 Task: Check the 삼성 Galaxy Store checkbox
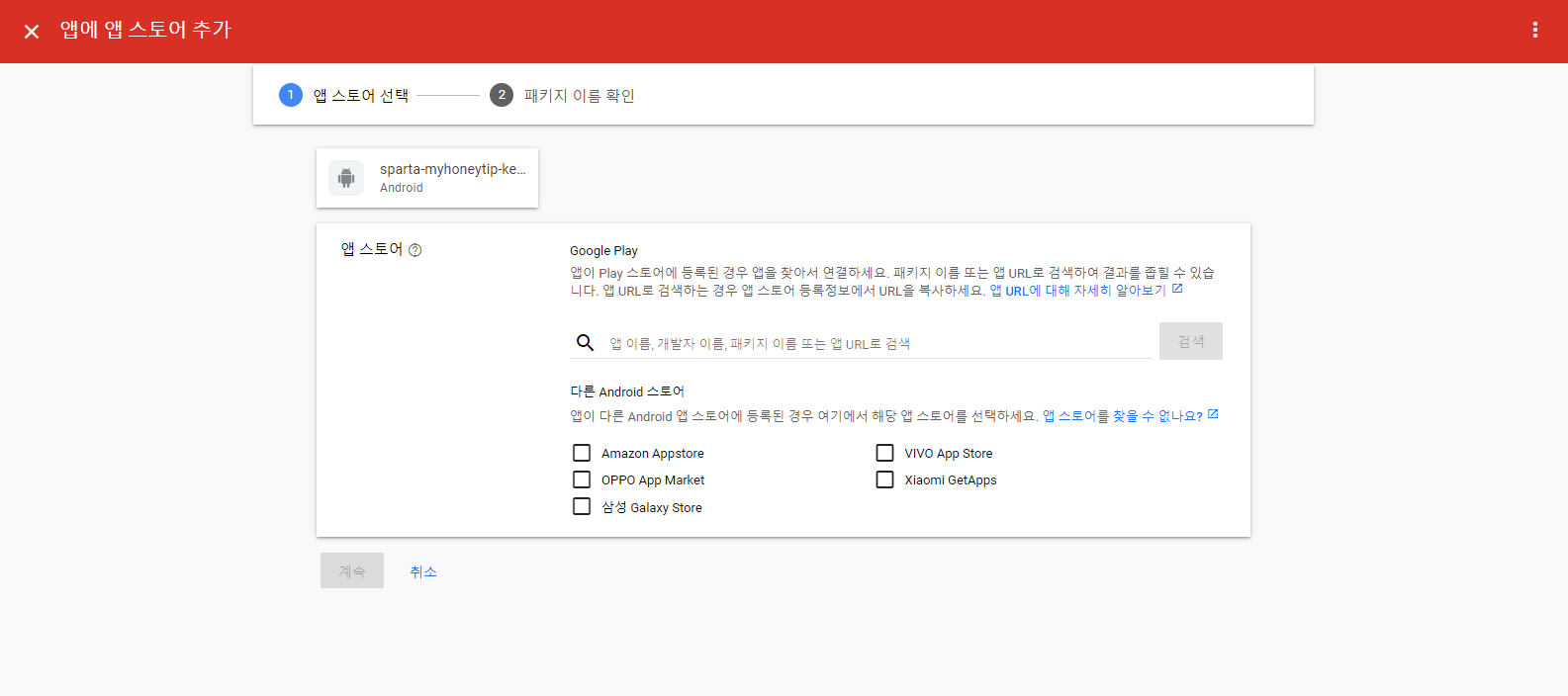(582, 506)
